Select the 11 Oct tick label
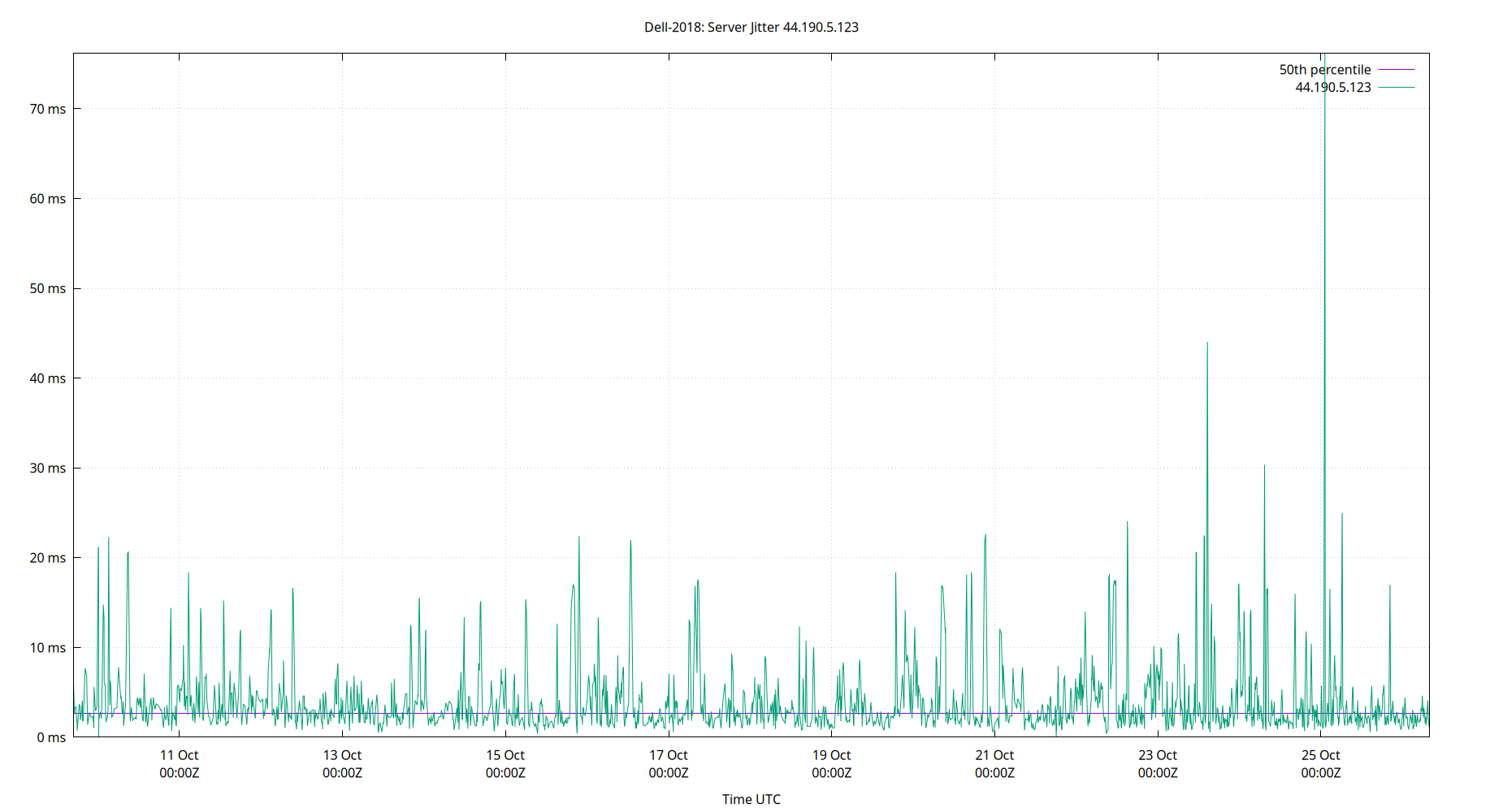This screenshot has width=1503, height=812. pyautogui.click(x=178, y=754)
